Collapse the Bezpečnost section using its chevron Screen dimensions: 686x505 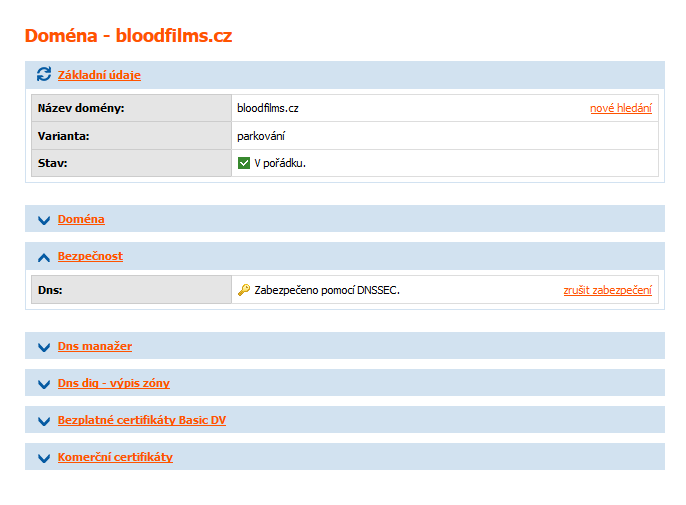point(43,257)
